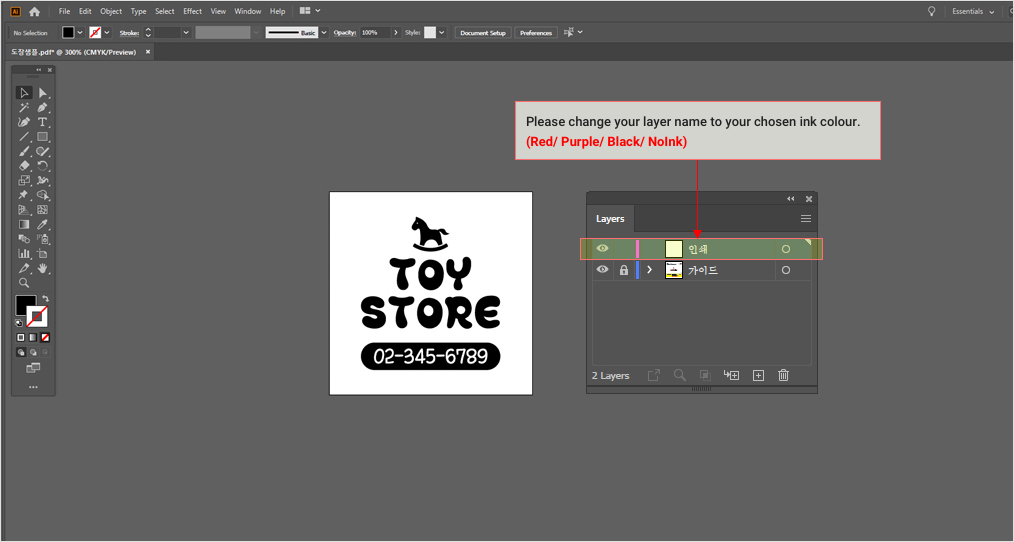Hide the 인쇄 layer
1014x542 pixels.
[602, 248]
